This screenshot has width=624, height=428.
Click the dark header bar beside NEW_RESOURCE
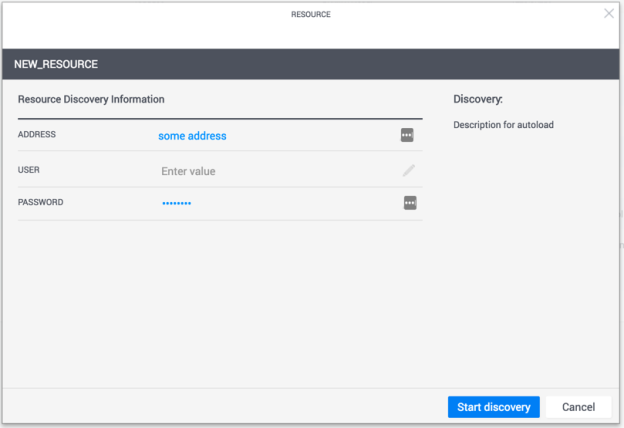click(x=350, y=64)
